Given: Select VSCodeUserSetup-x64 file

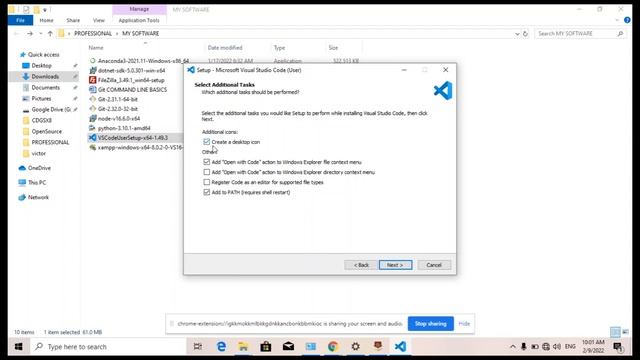Looking at the screenshot, I should [133, 138].
